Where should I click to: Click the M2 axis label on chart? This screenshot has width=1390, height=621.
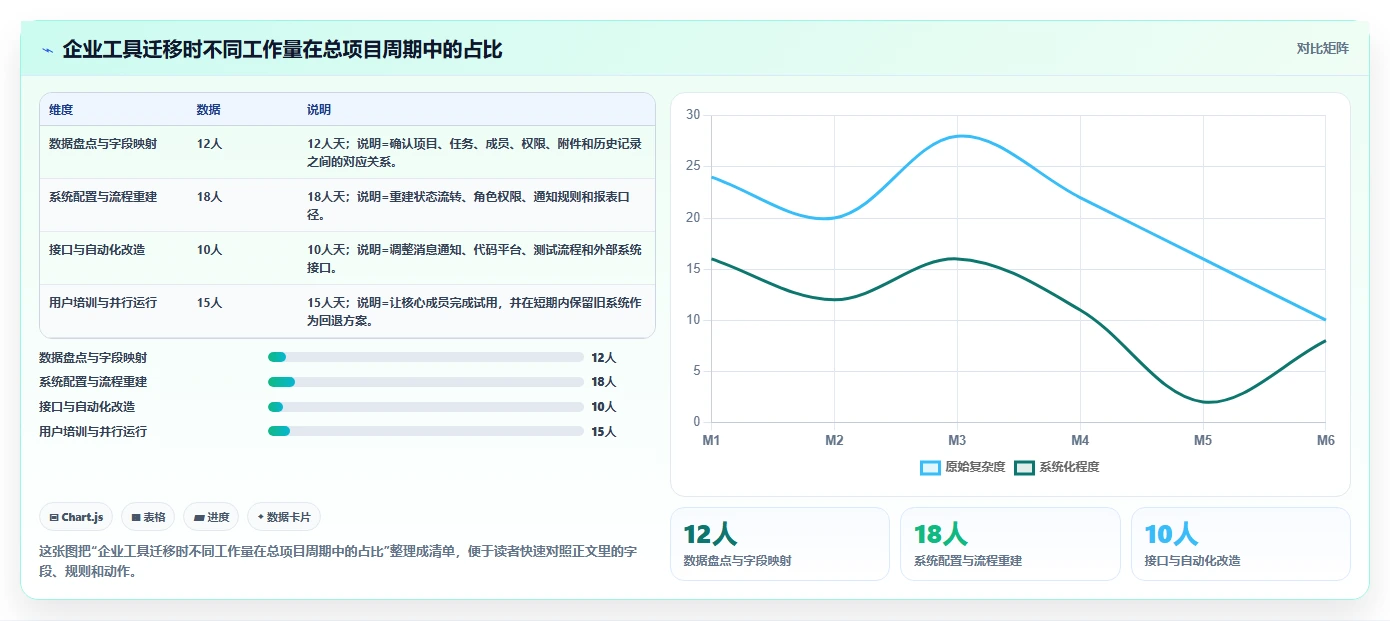pyautogui.click(x=834, y=440)
